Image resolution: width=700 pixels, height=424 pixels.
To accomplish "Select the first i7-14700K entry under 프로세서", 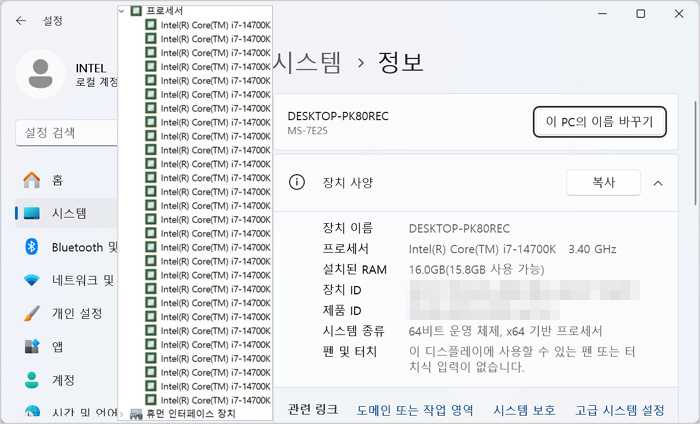I will click(x=215, y=24).
